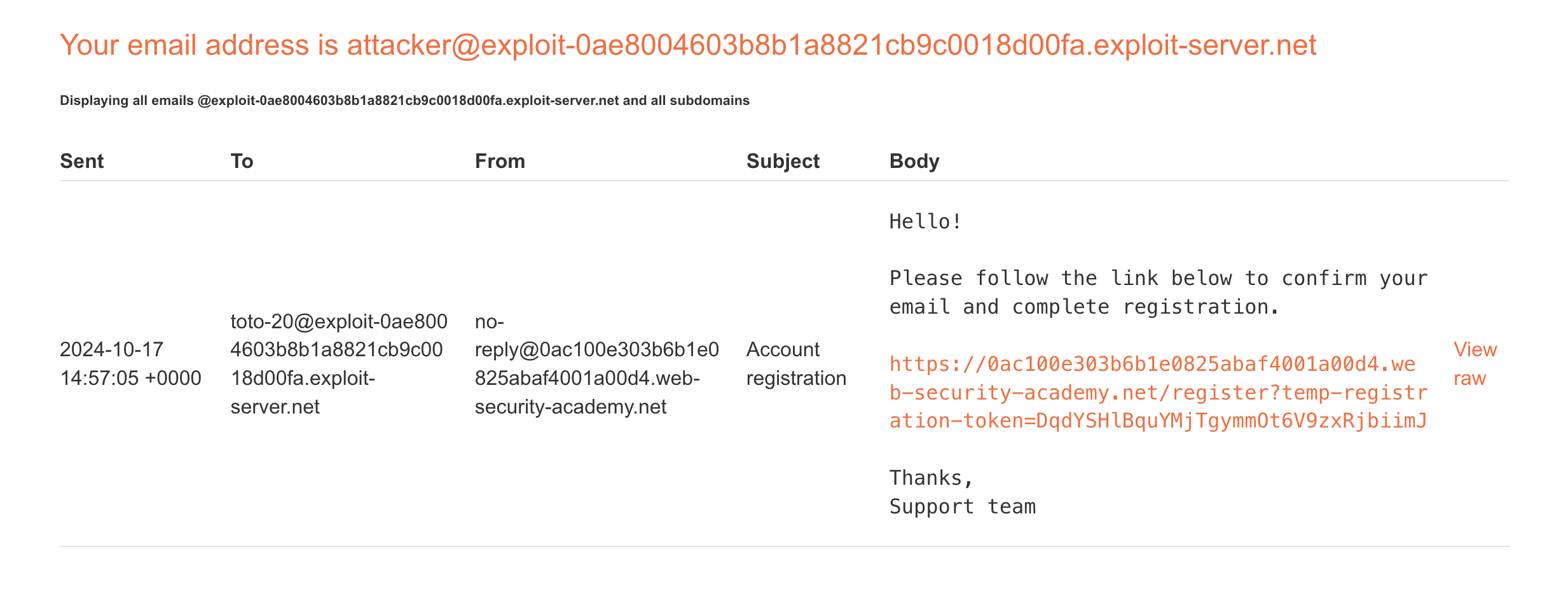Click the 'Displaying all emails' notice

pyautogui.click(x=404, y=101)
